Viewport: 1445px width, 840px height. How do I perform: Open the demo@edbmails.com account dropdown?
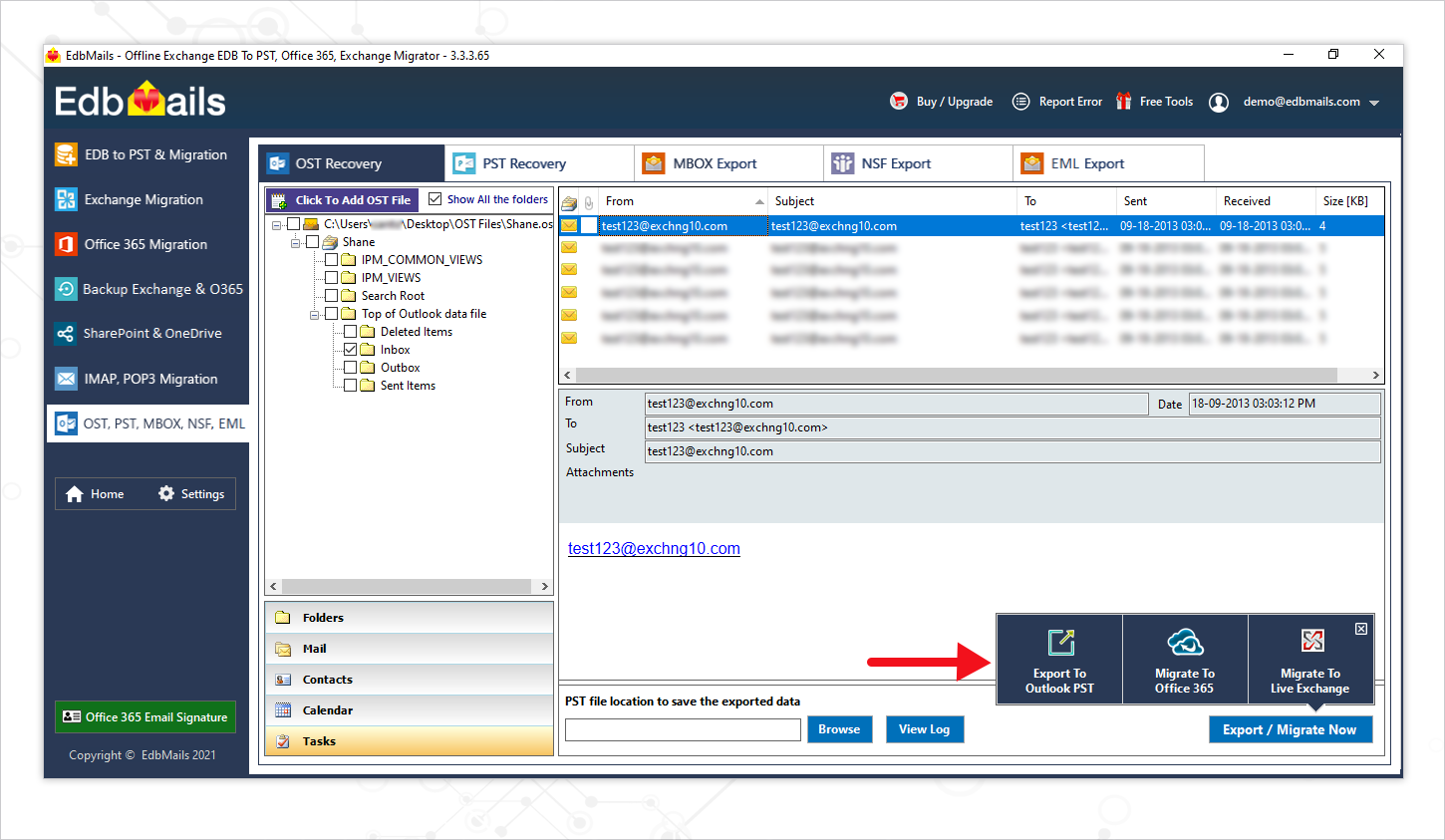pyautogui.click(x=1374, y=103)
